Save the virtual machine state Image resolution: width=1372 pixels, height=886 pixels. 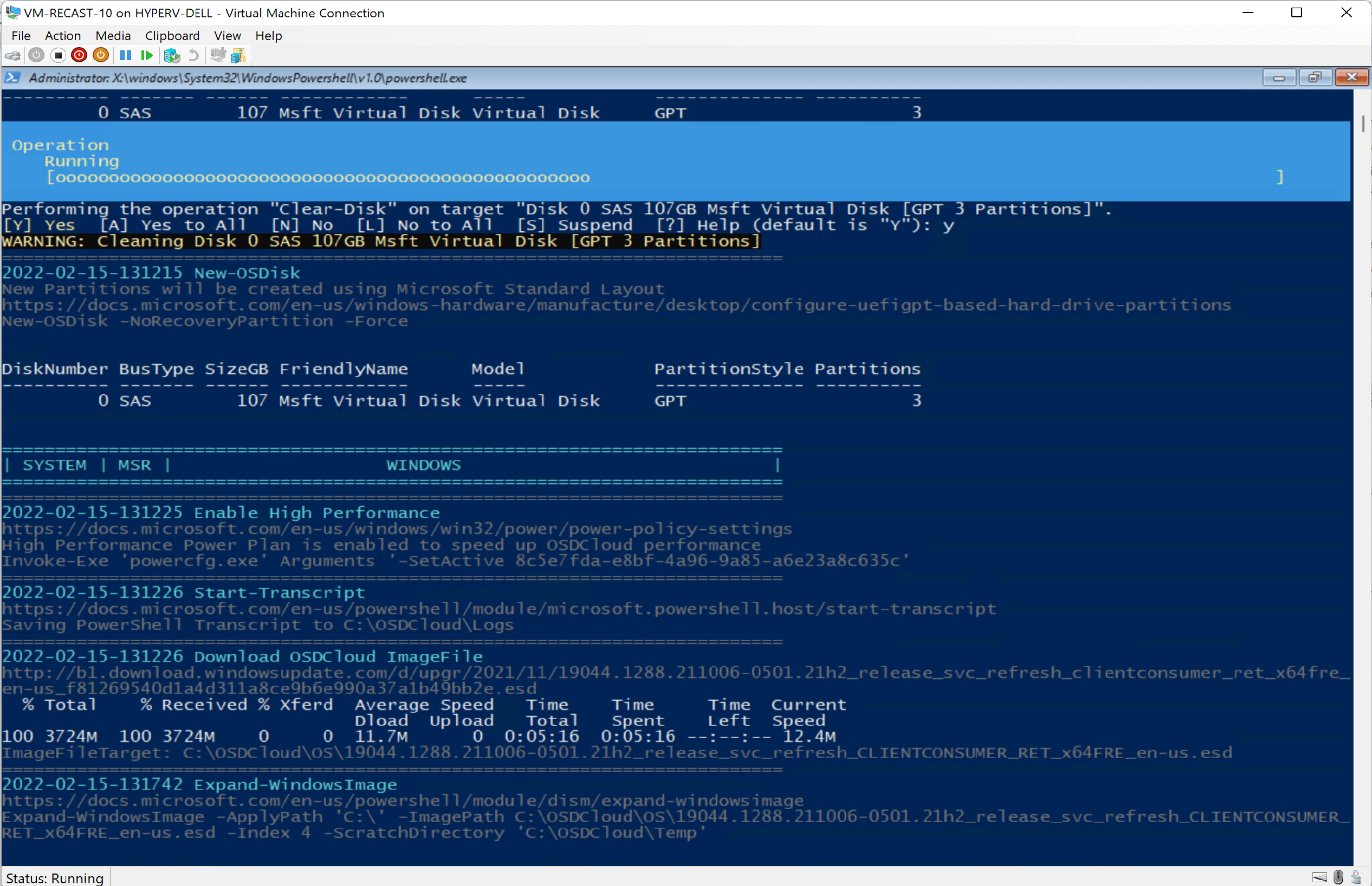pos(101,55)
